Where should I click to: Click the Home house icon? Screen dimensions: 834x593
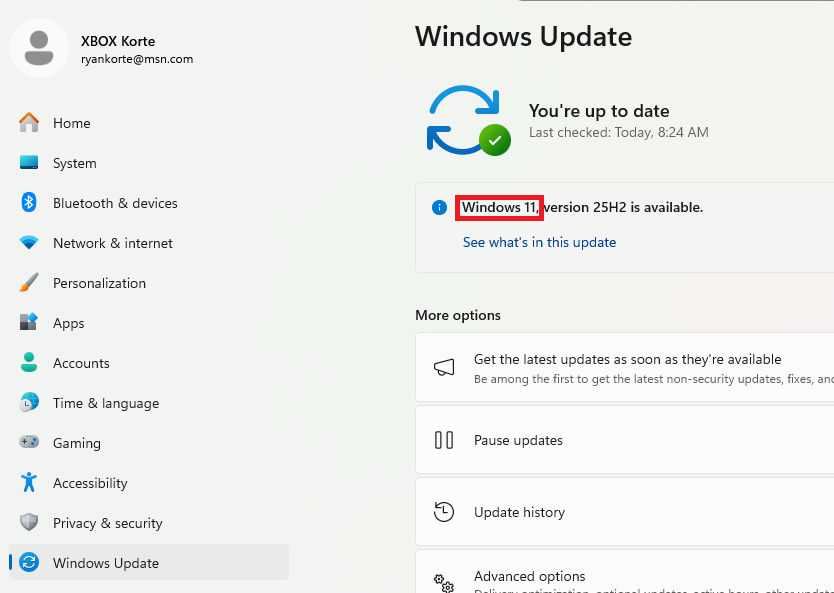[x=29, y=123]
